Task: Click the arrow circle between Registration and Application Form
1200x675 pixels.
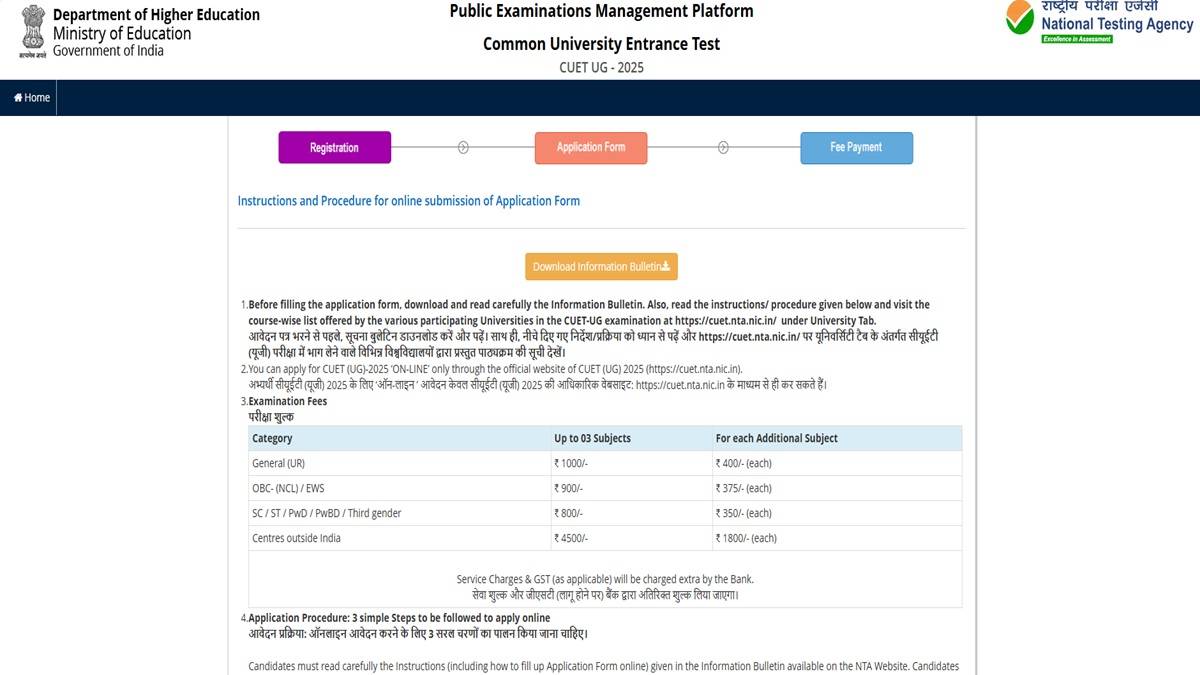Action: click(x=462, y=147)
